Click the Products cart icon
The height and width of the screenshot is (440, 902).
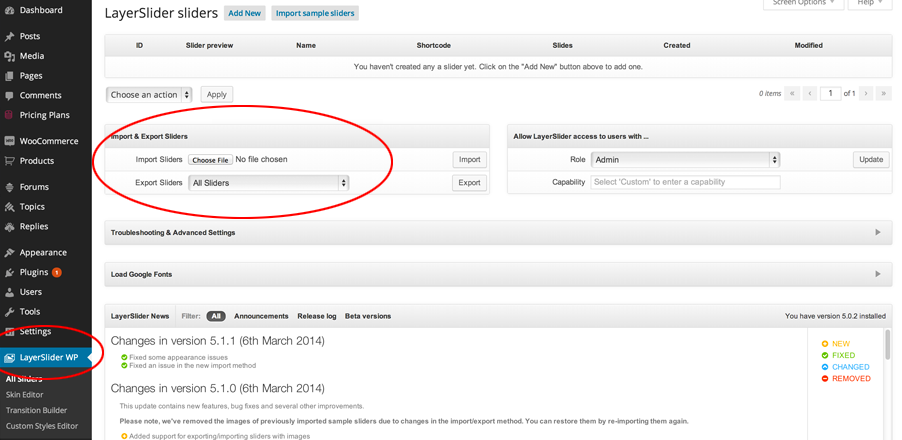[9, 161]
